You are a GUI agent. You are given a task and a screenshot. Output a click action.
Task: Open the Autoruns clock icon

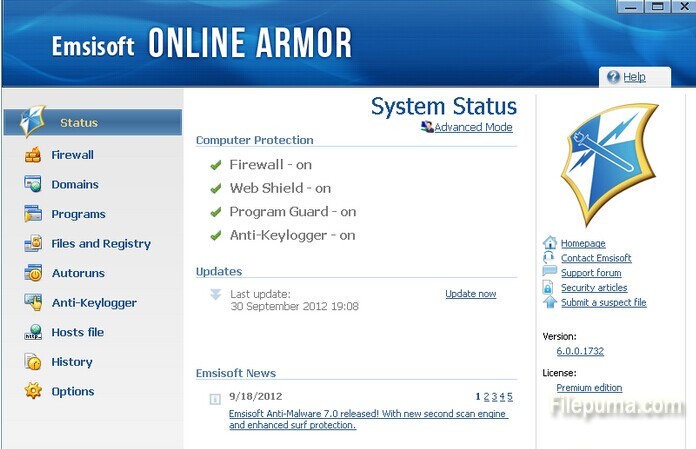coord(33,273)
